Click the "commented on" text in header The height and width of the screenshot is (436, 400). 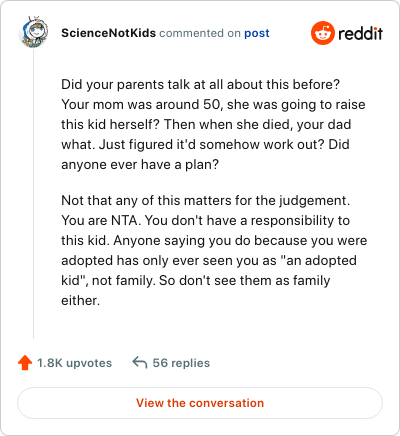pyautogui.click(x=200, y=33)
